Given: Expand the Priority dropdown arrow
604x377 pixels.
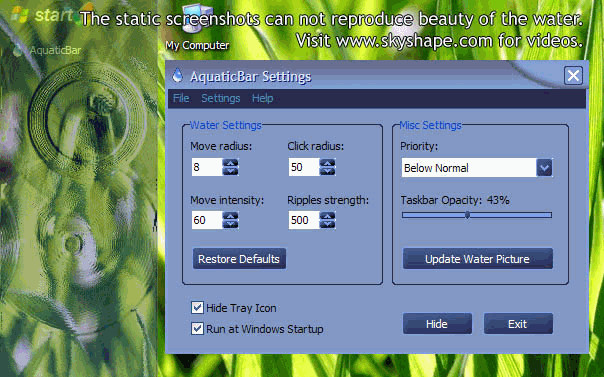Looking at the screenshot, I should point(544,168).
